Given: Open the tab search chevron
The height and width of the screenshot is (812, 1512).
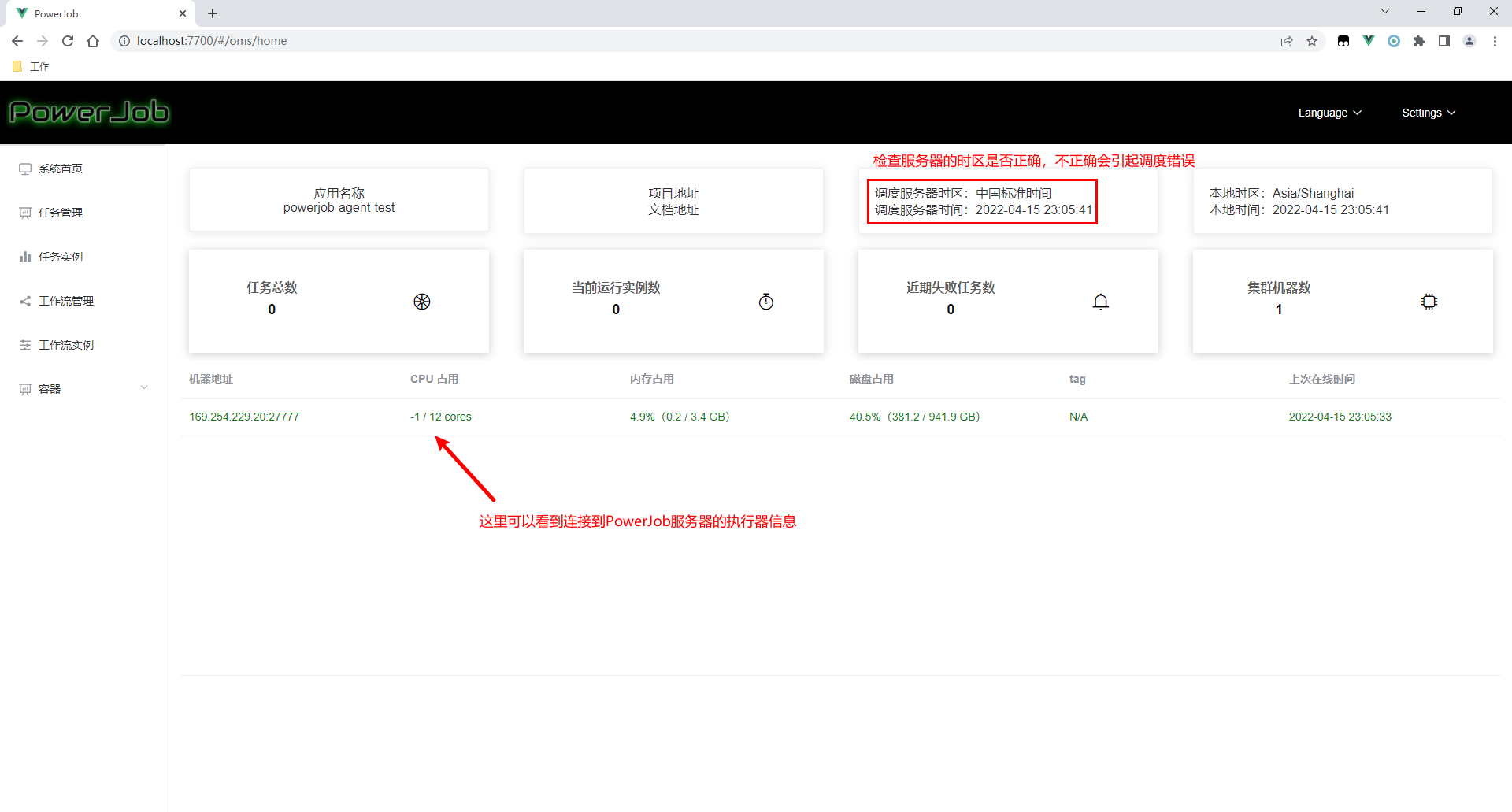Looking at the screenshot, I should tap(1385, 11).
